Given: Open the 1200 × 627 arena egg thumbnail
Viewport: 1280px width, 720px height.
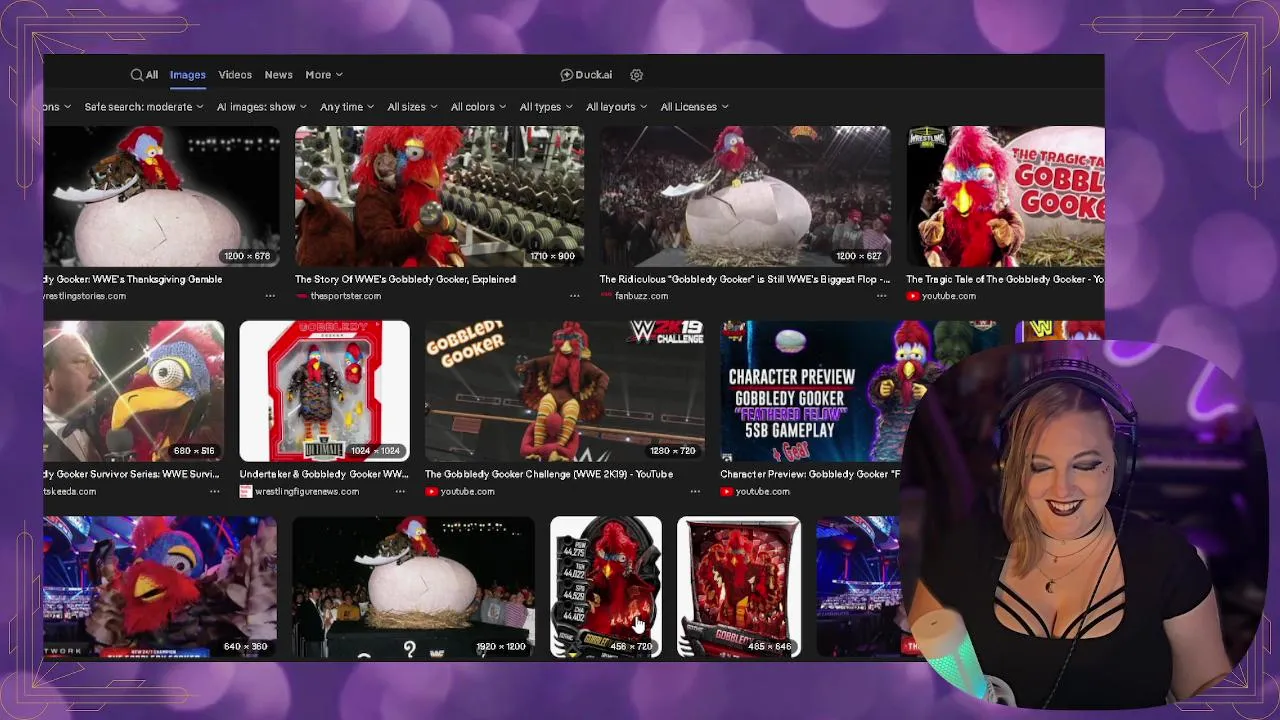Looking at the screenshot, I should click(744, 196).
